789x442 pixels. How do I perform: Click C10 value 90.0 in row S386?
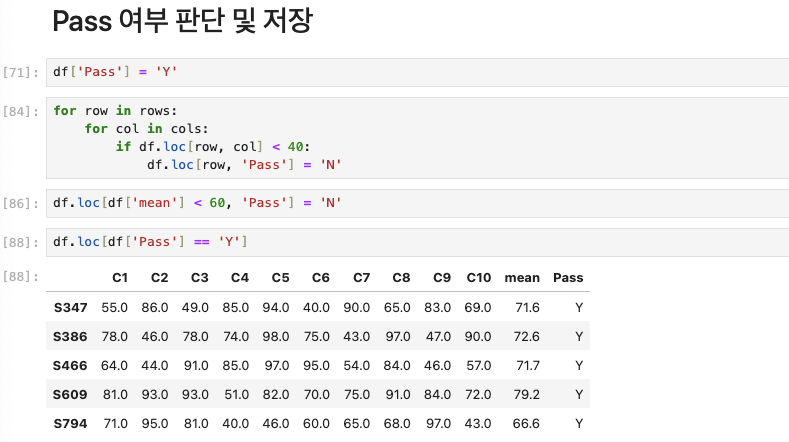click(x=478, y=337)
